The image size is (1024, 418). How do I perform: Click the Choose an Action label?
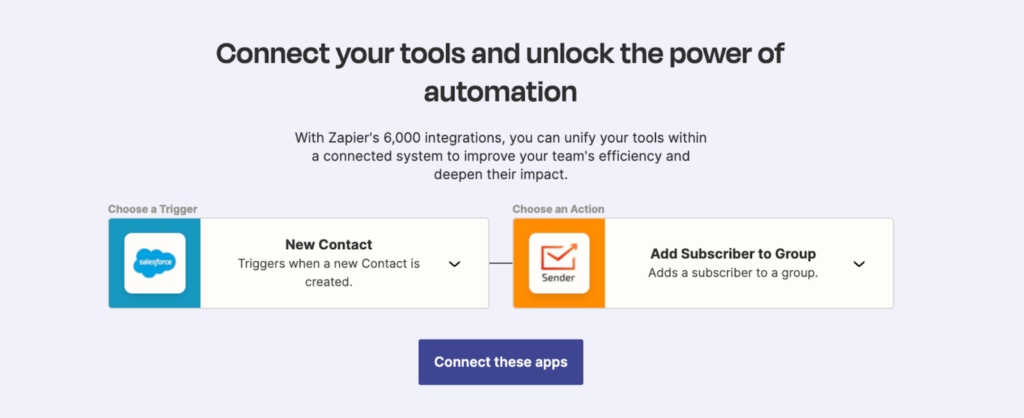click(x=558, y=210)
